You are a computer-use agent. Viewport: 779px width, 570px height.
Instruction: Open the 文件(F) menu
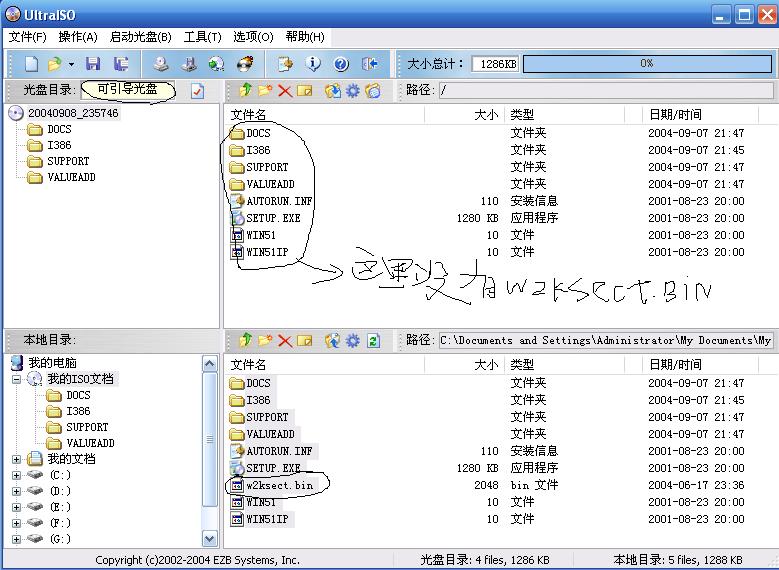tap(27, 37)
